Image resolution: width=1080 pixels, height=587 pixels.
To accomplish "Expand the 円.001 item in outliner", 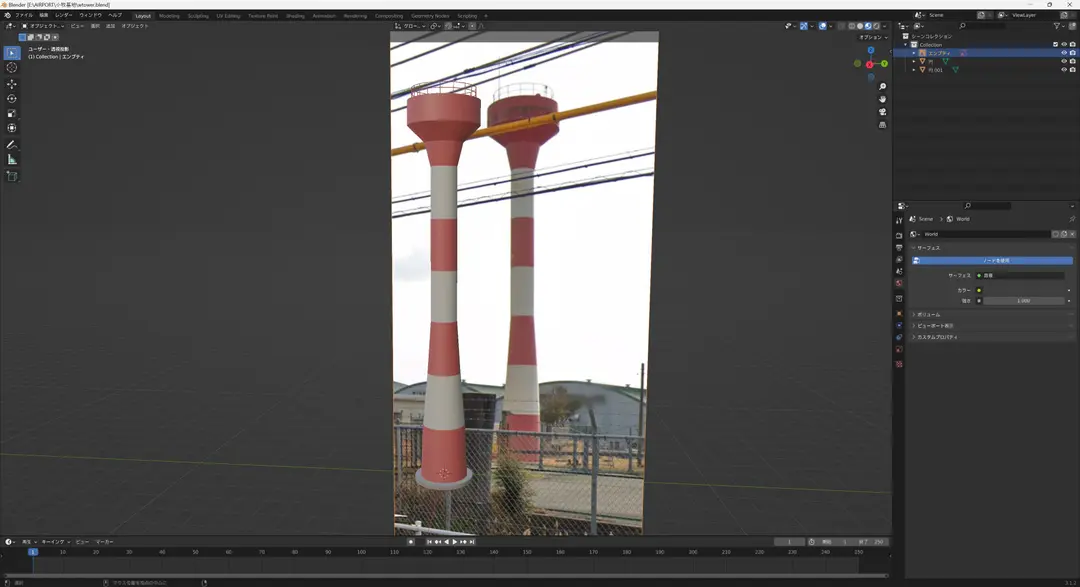I will [914, 70].
